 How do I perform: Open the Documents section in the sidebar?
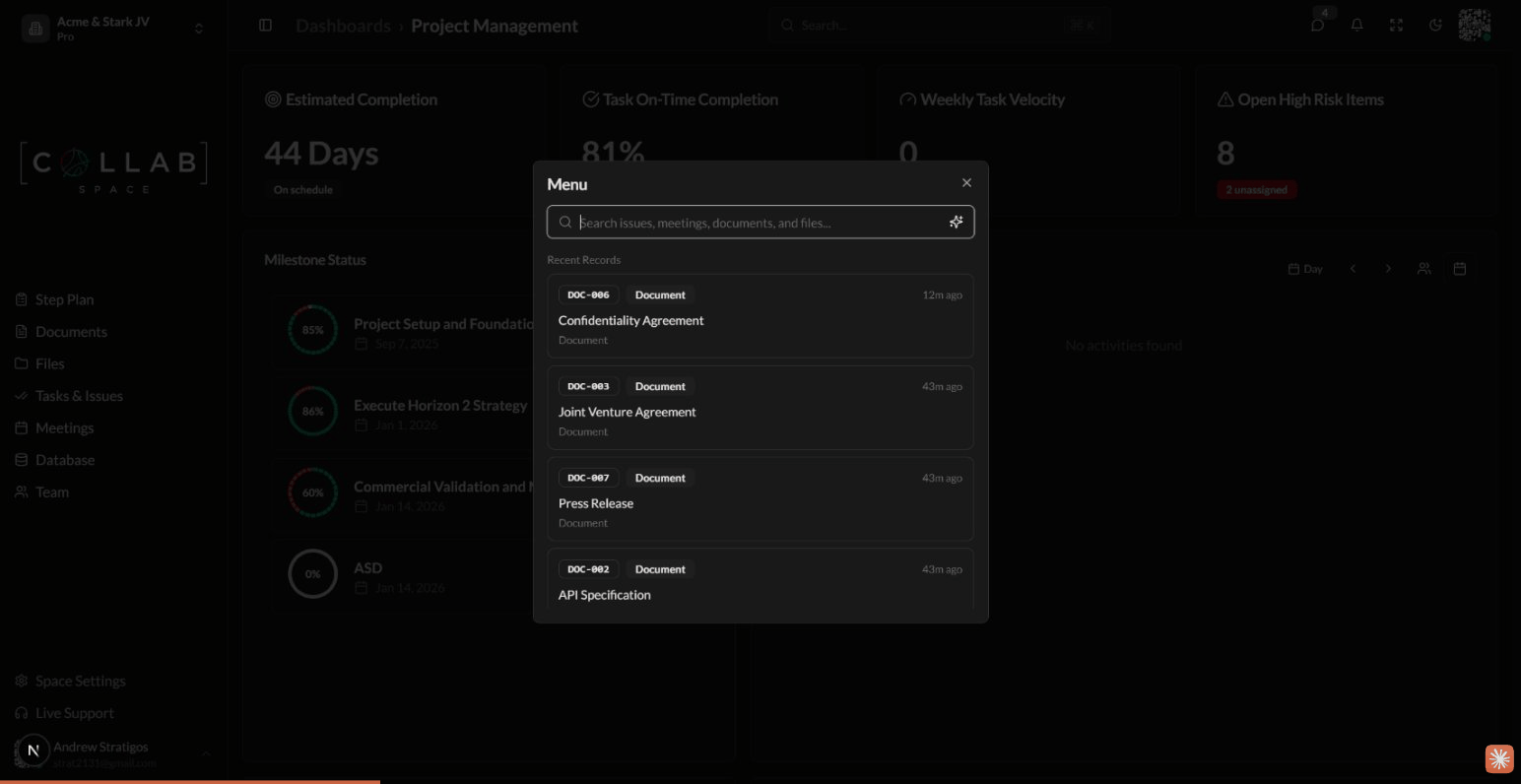(x=72, y=331)
